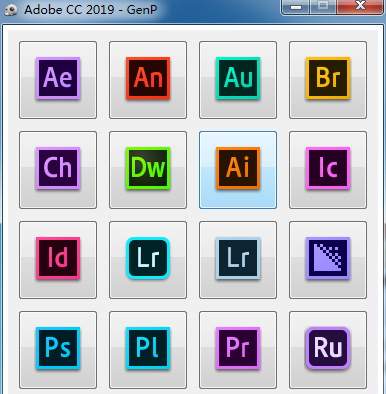Select the Photoshop (Ps) icon
386x394 pixels.
coord(58,350)
